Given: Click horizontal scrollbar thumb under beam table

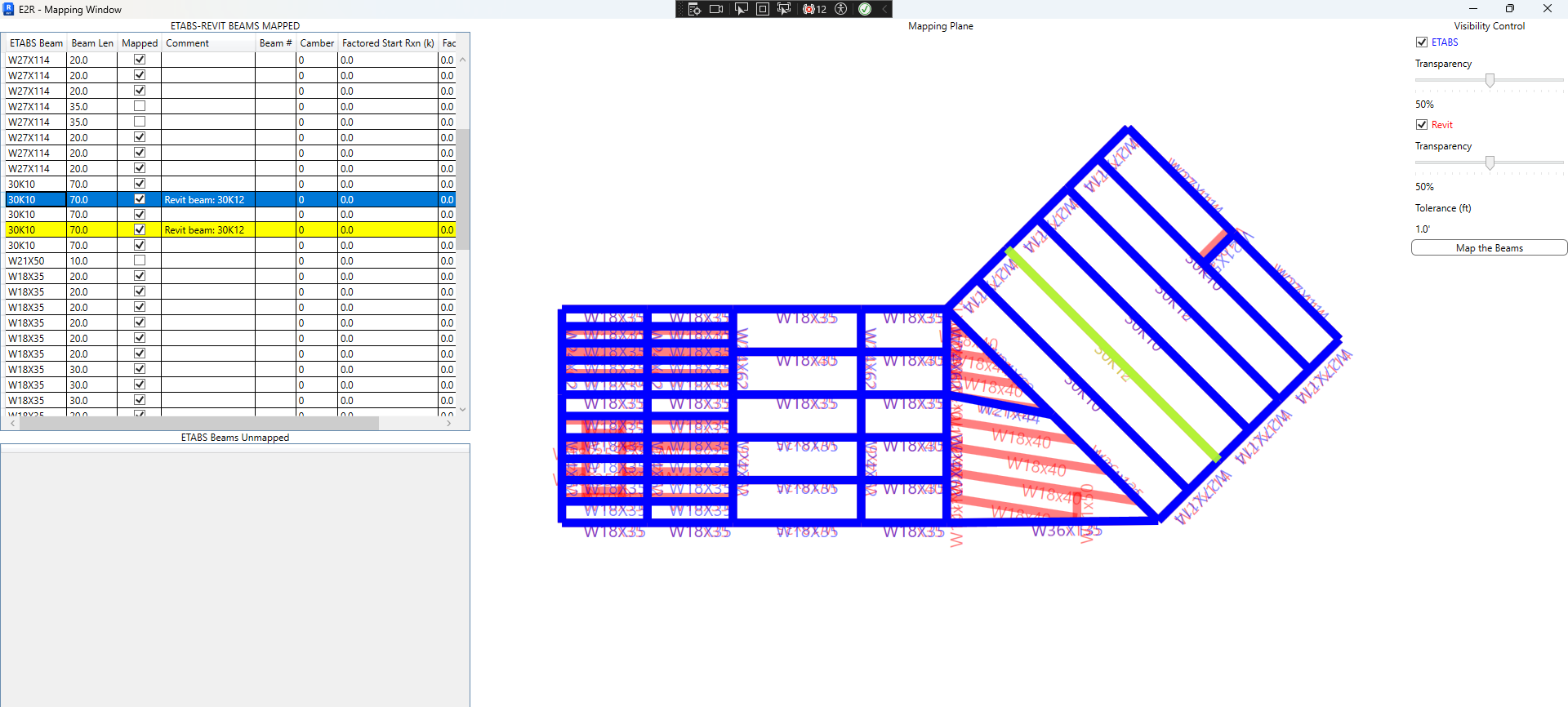Looking at the screenshot, I should tap(198, 424).
